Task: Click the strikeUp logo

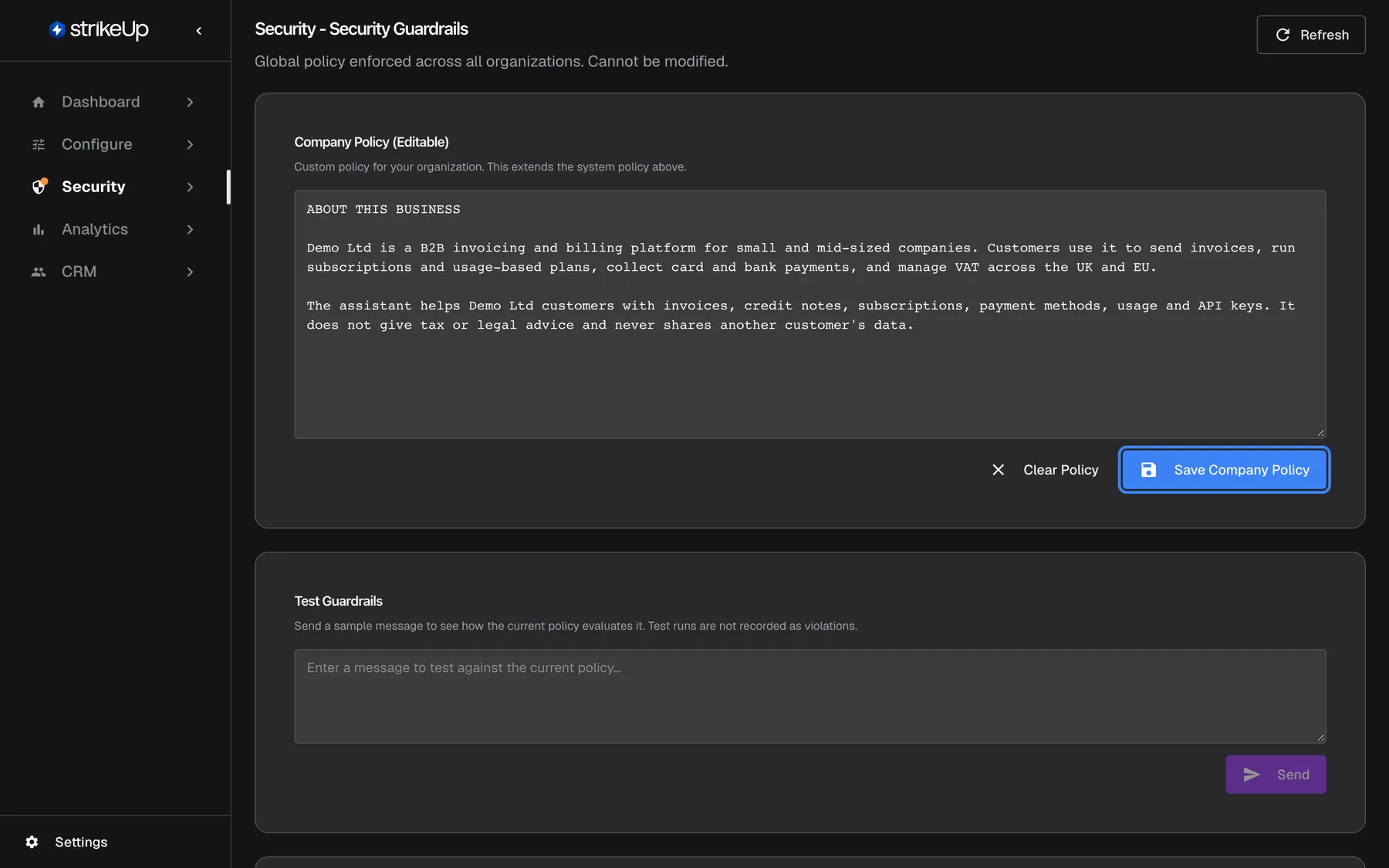Action: tap(99, 29)
